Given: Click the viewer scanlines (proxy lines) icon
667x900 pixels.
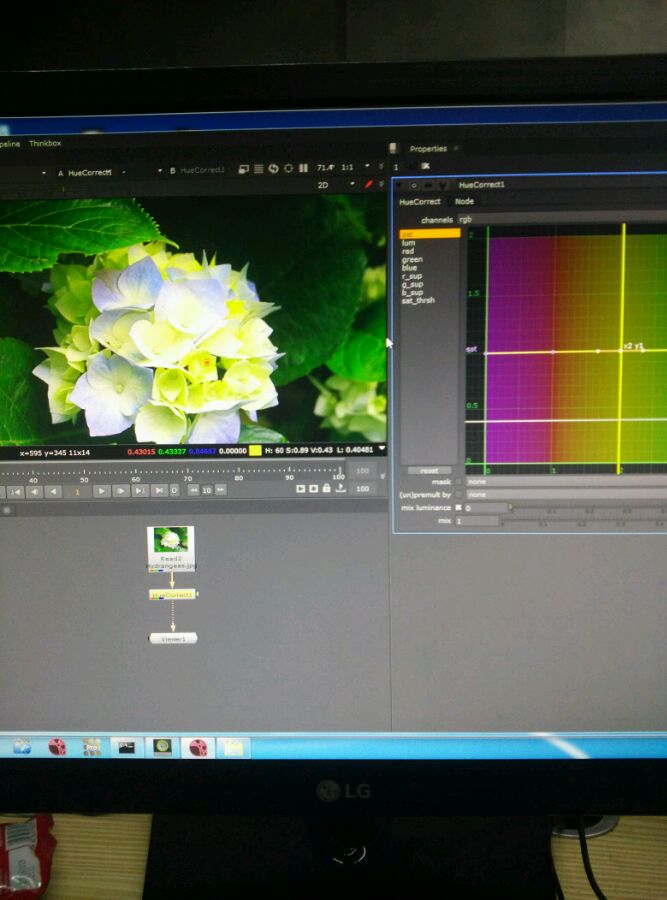Looking at the screenshot, I should (258, 169).
